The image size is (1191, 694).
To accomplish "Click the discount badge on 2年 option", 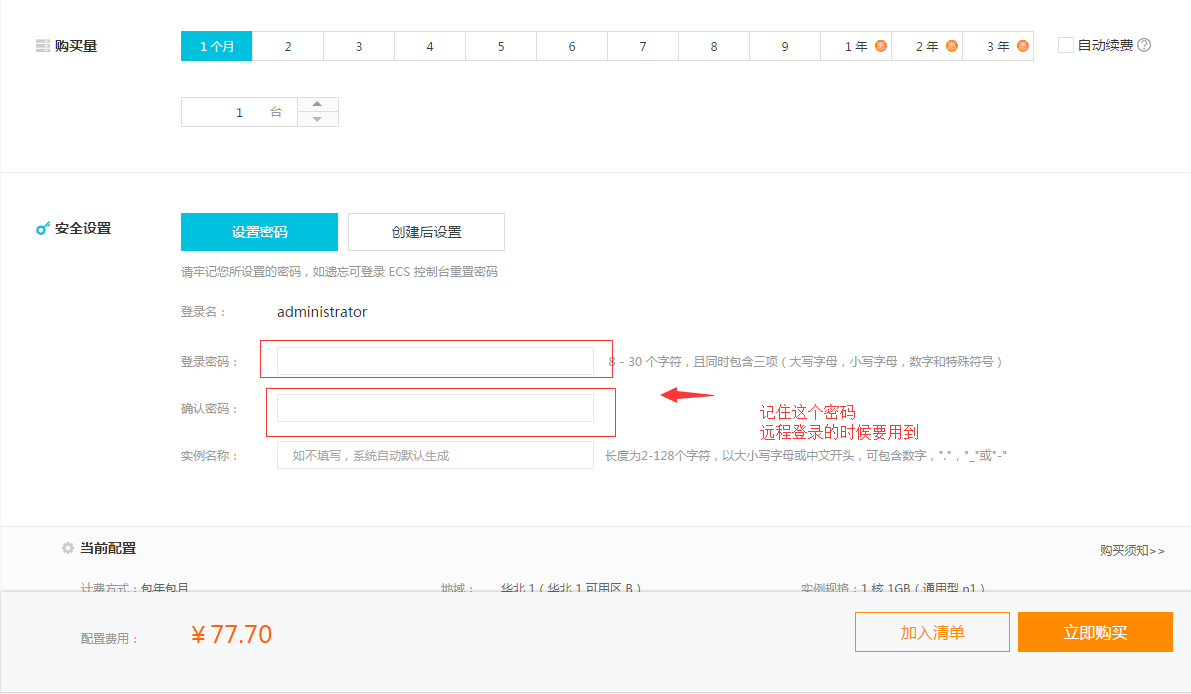I will tap(950, 45).
